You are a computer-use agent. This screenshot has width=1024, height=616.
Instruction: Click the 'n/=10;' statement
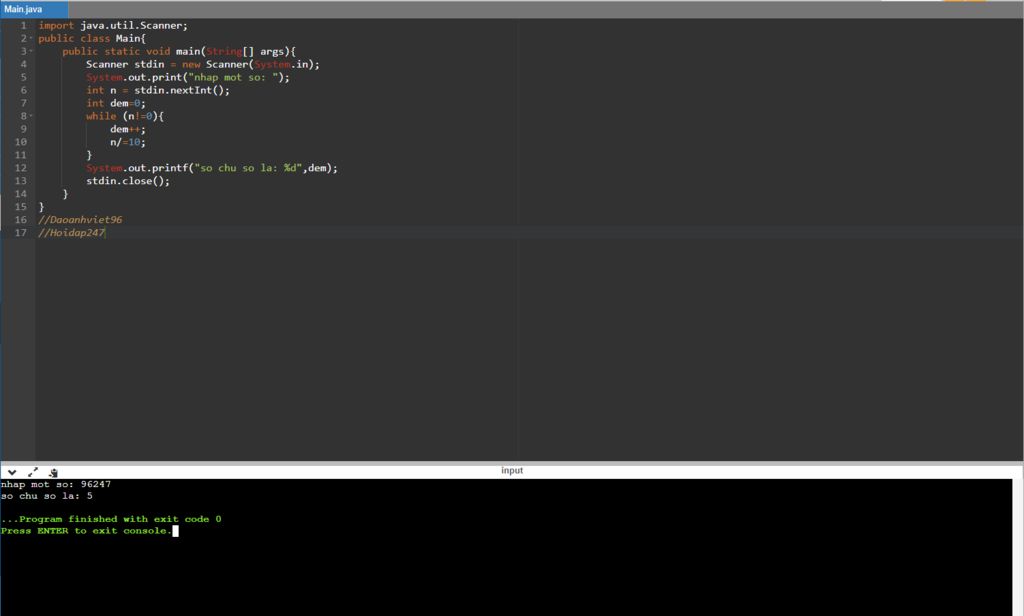click(128, 142)
